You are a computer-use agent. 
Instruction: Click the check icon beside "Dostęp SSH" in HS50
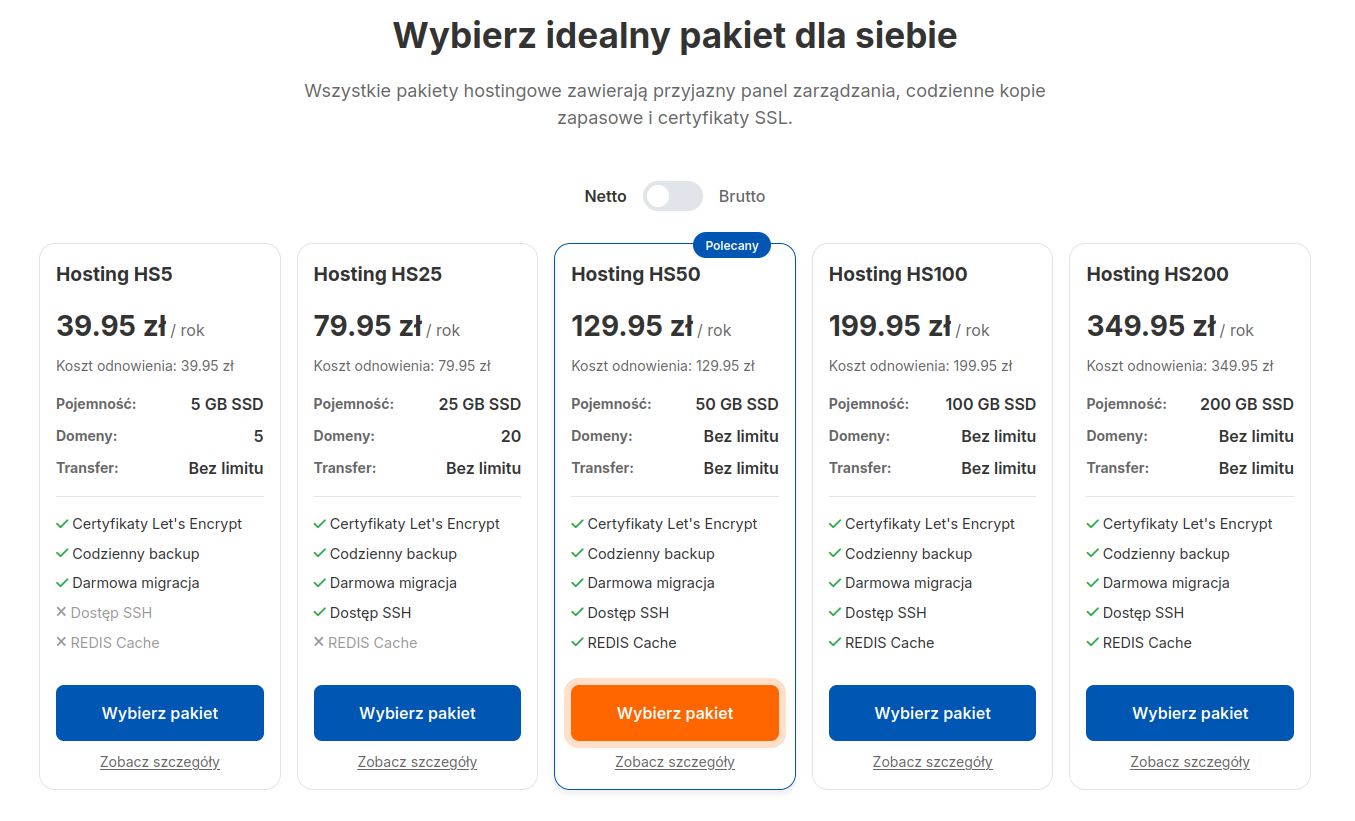click(x=577, y=612)
